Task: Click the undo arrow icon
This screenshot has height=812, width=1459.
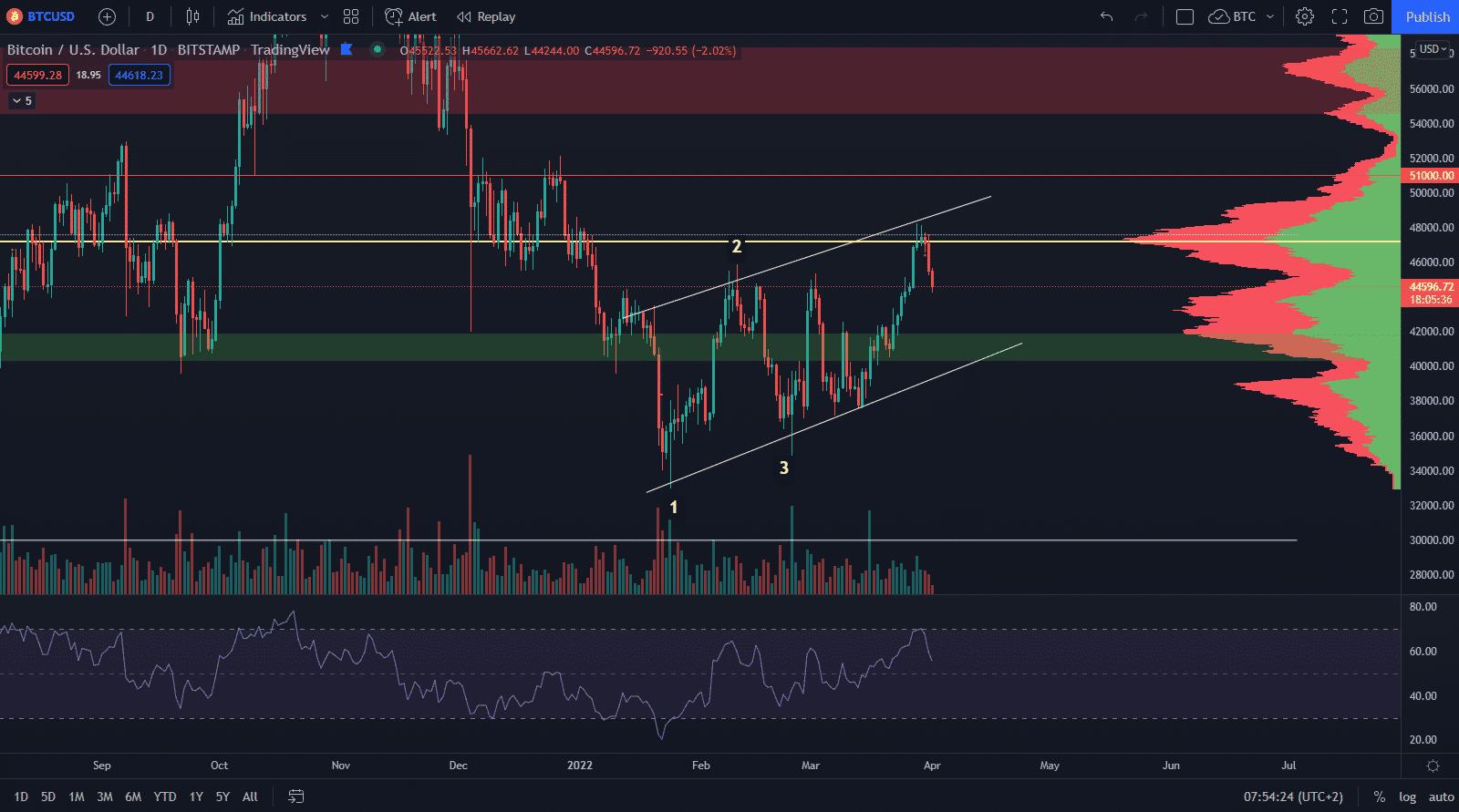Action: (x=1106, y=16)
